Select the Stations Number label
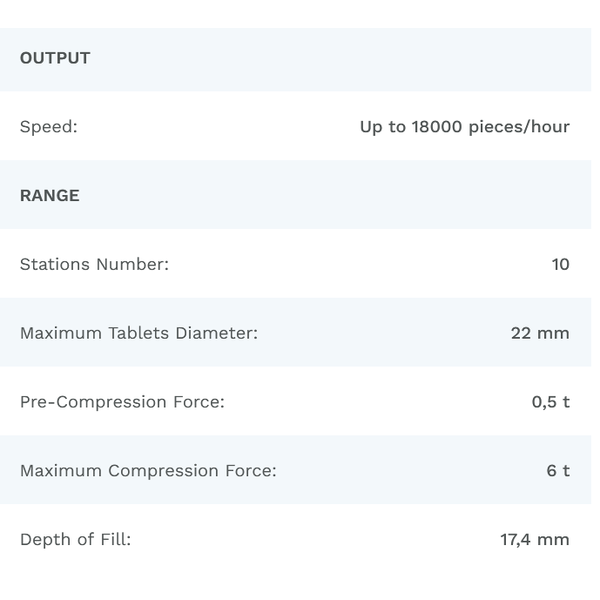The width and height of the screenshot is (600, 600). point(94,264)
